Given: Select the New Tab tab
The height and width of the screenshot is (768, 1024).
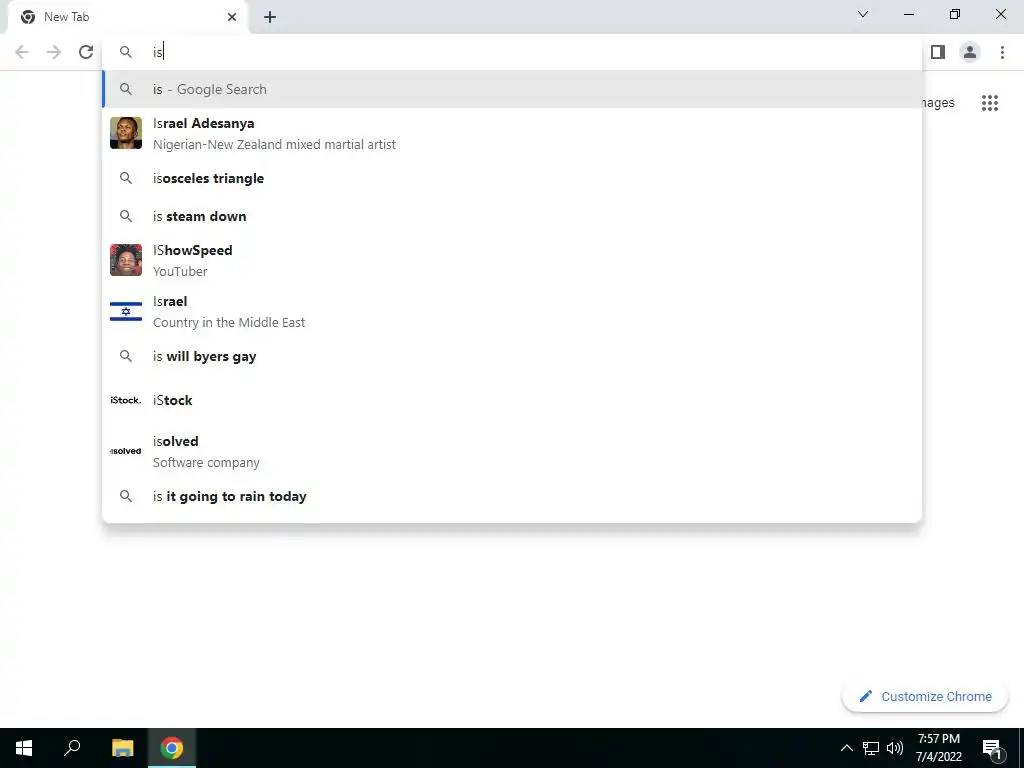Looking at the screenshot, I should pyautogui.click(x=127, y=18).
